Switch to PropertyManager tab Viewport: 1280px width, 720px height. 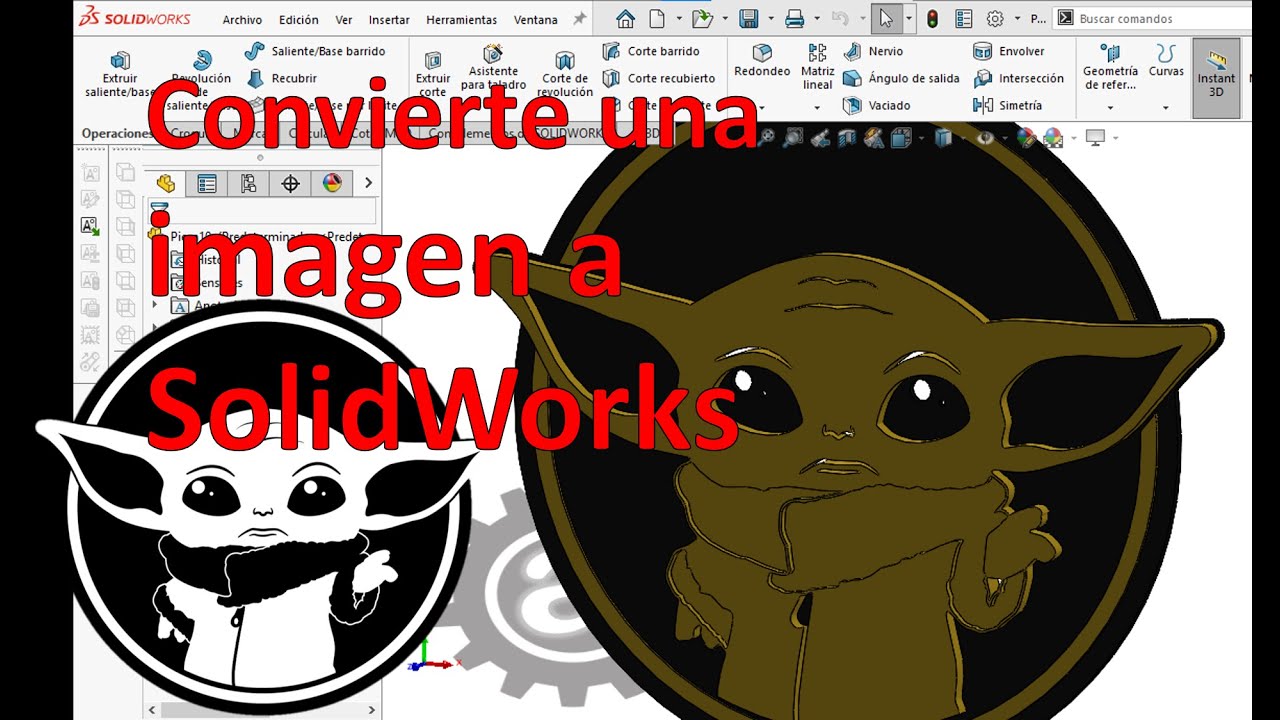click(x=207, y=183)
